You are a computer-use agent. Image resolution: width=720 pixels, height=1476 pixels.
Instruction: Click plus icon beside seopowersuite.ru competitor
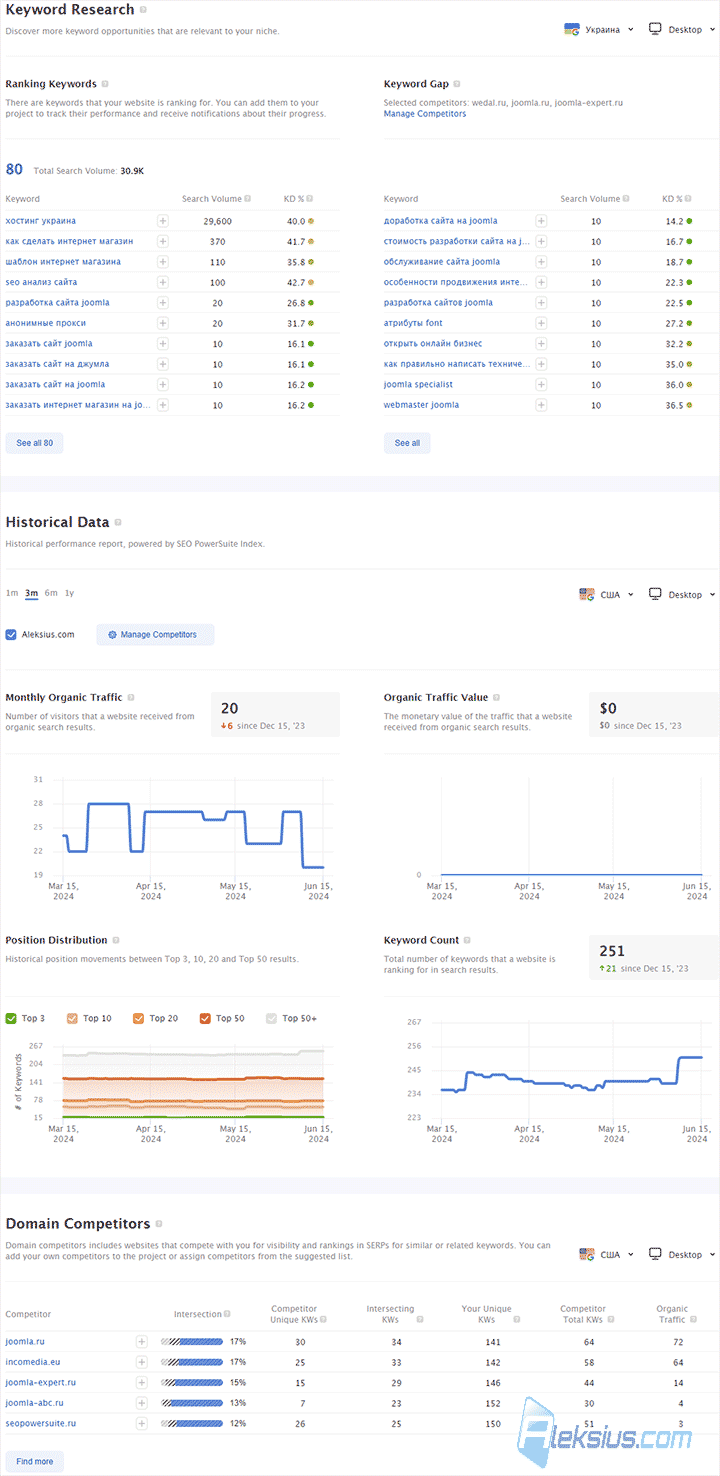pos(142,1422)
